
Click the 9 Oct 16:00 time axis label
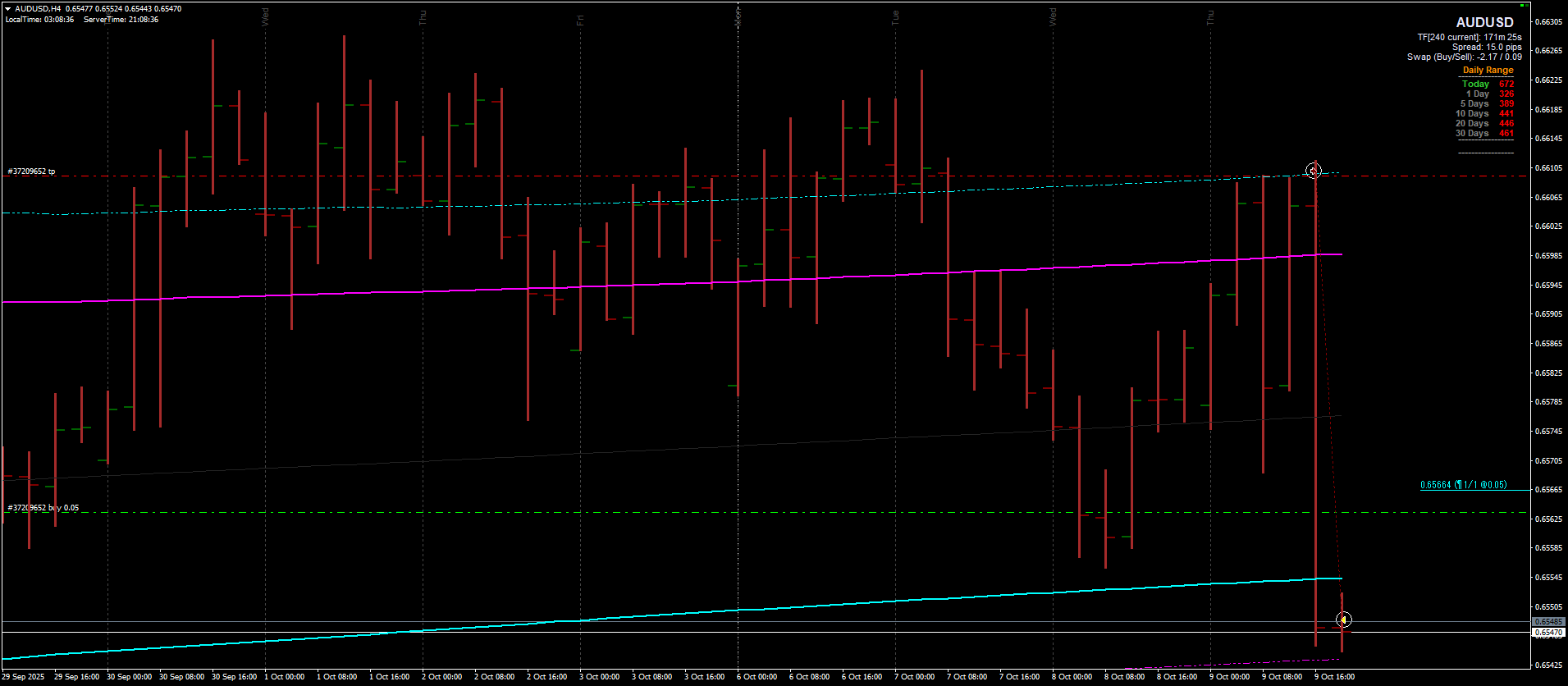point(1334,677)
